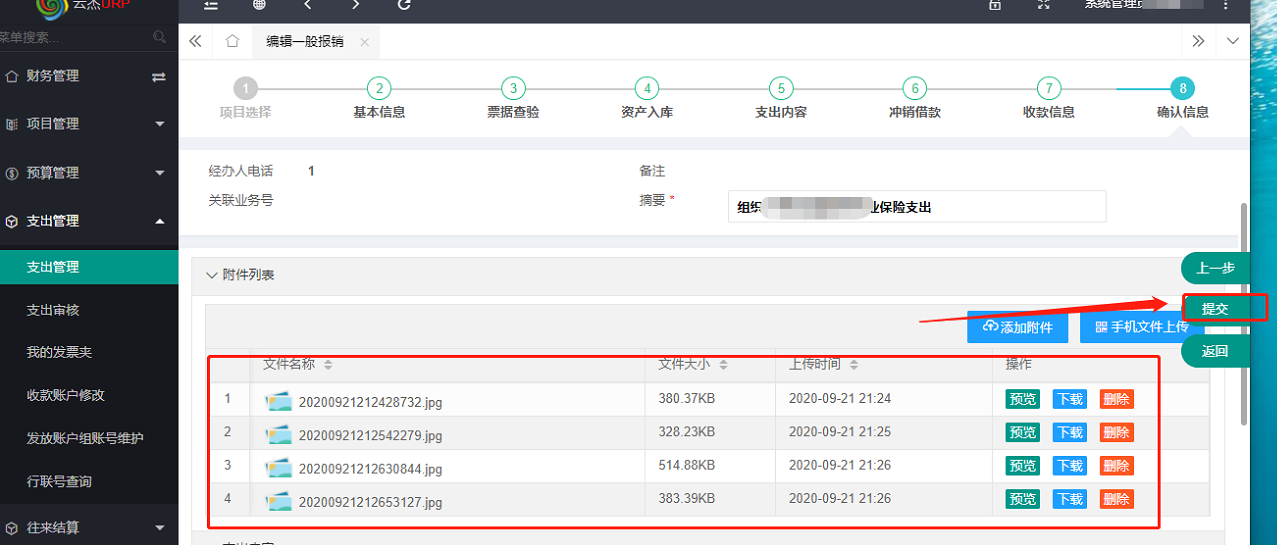Click the swap icon beside 财务管理
Image resolution: width=1277 pixels, height=545 pixels.
coord(158,76)
